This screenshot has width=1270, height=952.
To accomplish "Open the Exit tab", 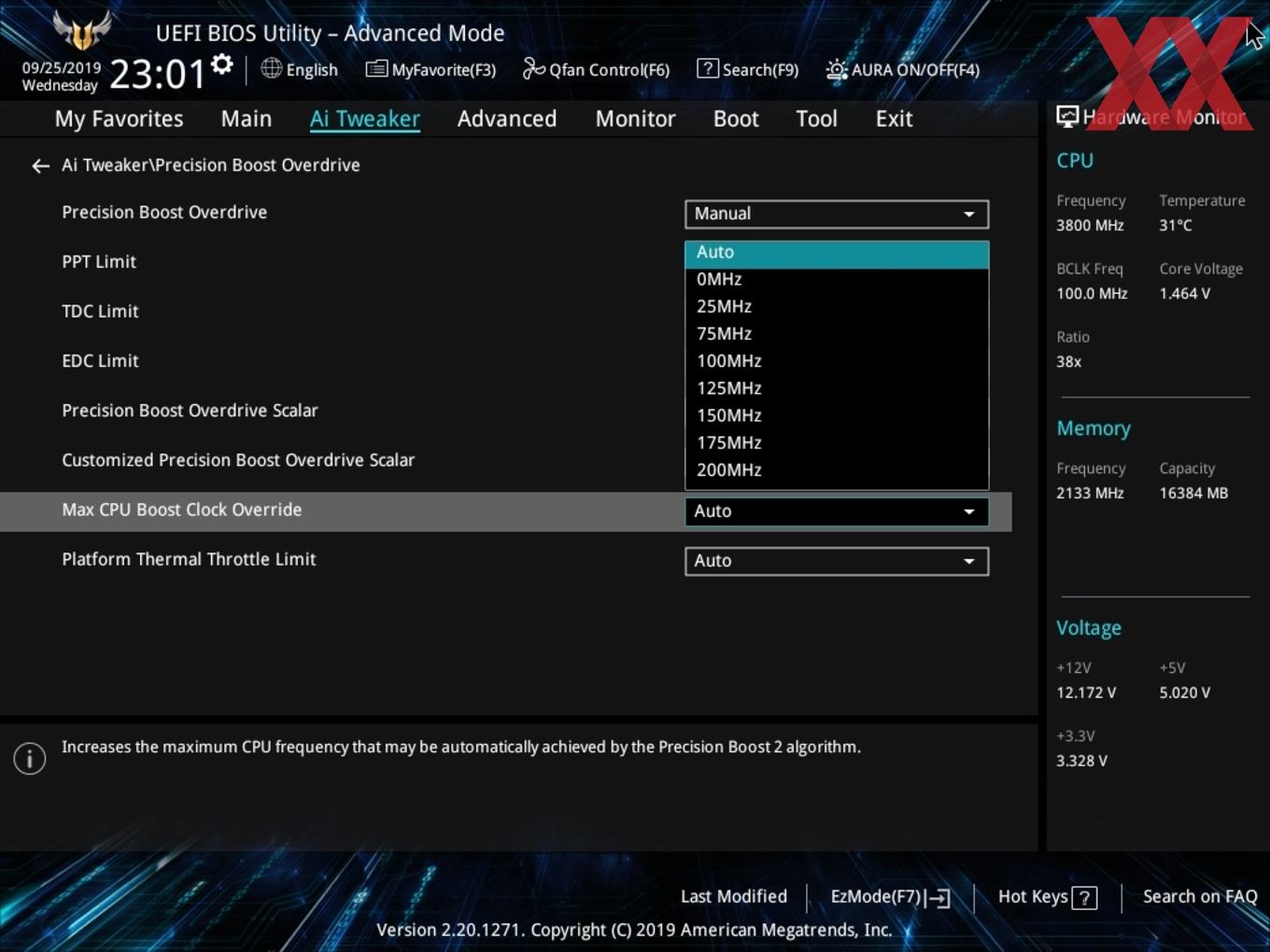I will coord(894,119).
